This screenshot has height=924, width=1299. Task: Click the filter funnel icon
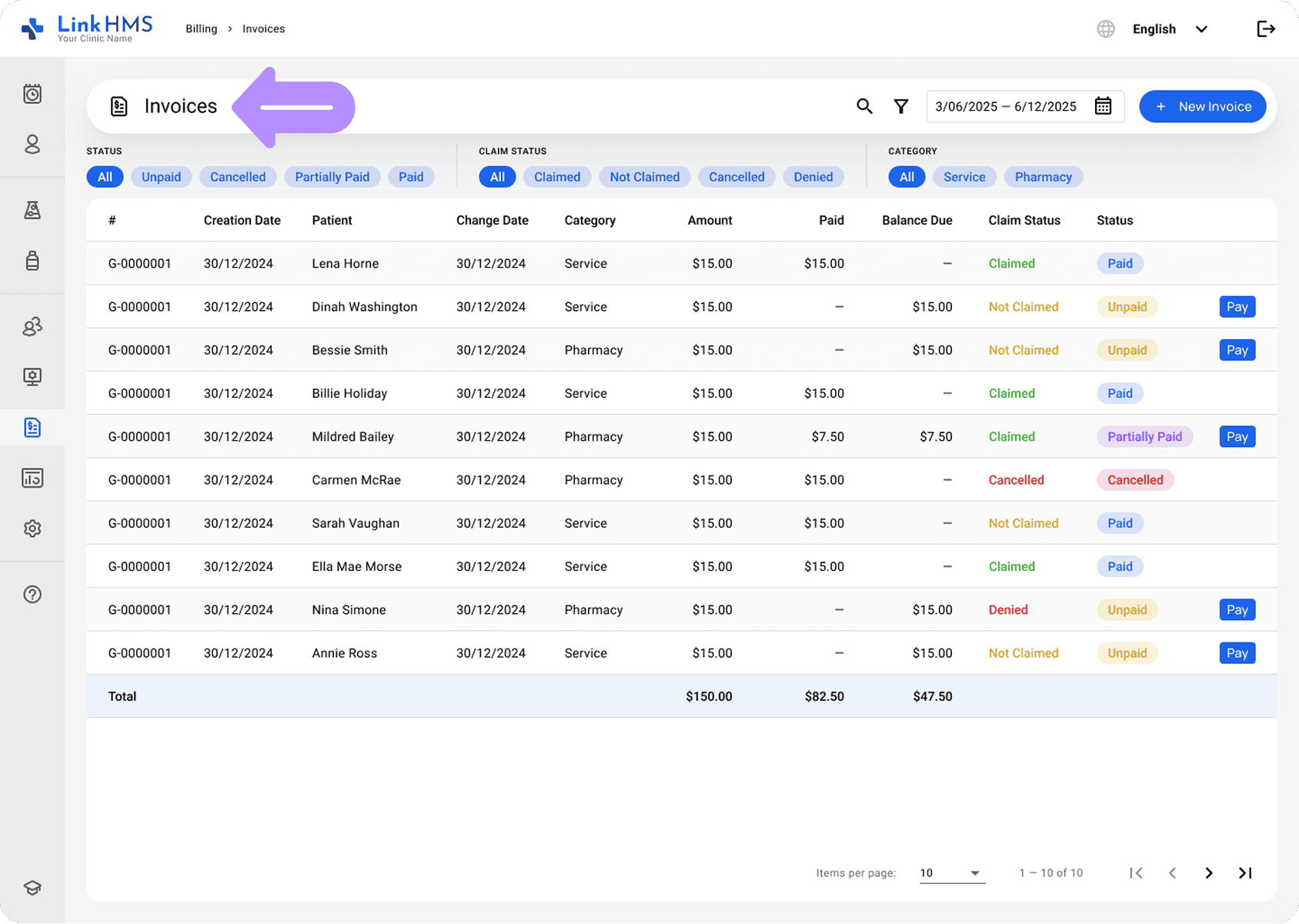(x=900, y=106)
